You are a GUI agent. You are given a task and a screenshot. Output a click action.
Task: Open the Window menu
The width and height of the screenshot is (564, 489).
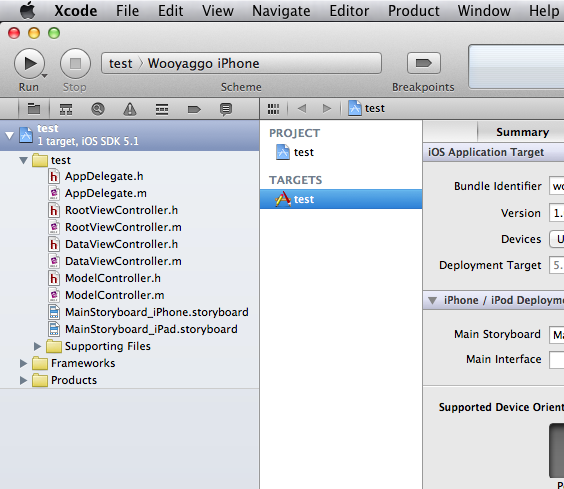[x=484, y=11]
